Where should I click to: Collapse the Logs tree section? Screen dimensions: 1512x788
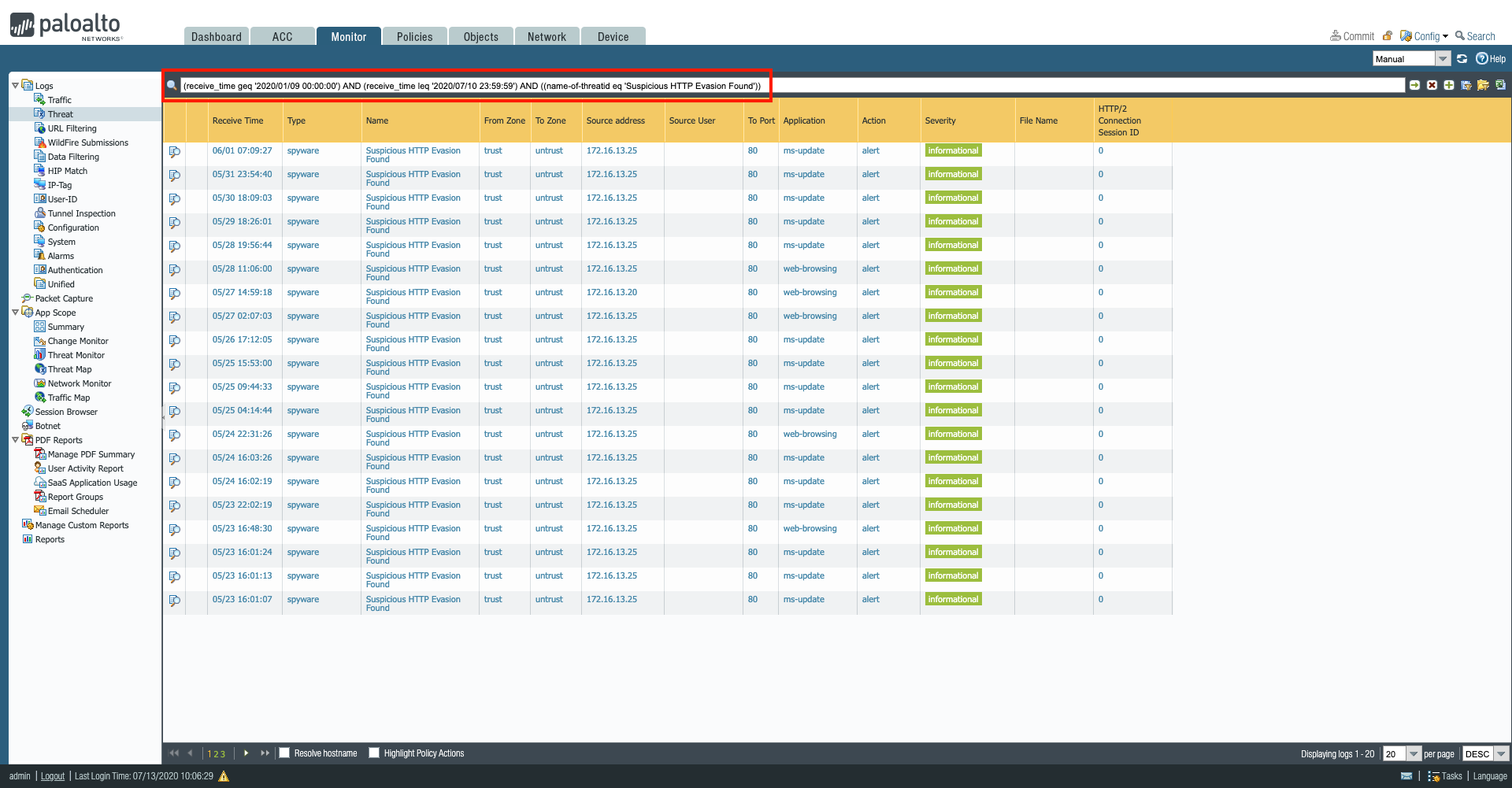coord(14,85)
